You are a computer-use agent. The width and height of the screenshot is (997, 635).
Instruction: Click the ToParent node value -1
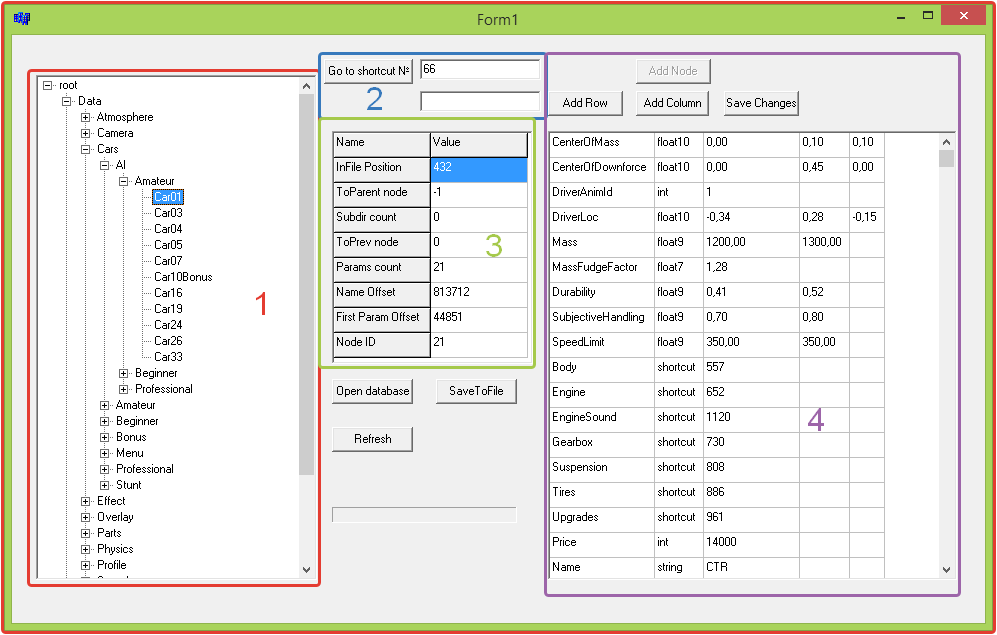click(x=479, y=195)
